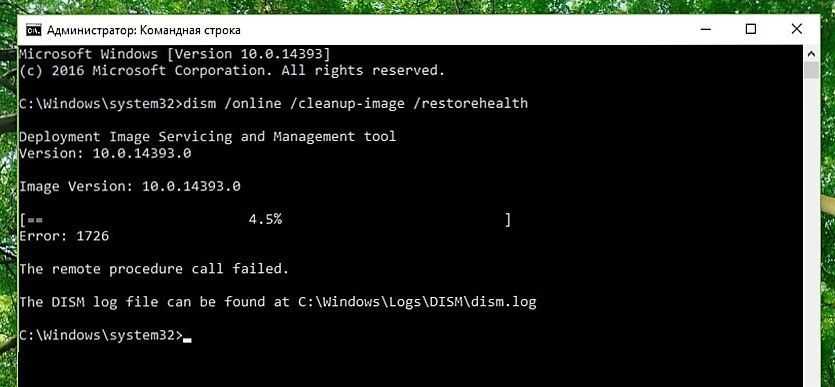The image size is (835, 387).
Task: Click the scrollbar track below the thumb
Action: 811,229
